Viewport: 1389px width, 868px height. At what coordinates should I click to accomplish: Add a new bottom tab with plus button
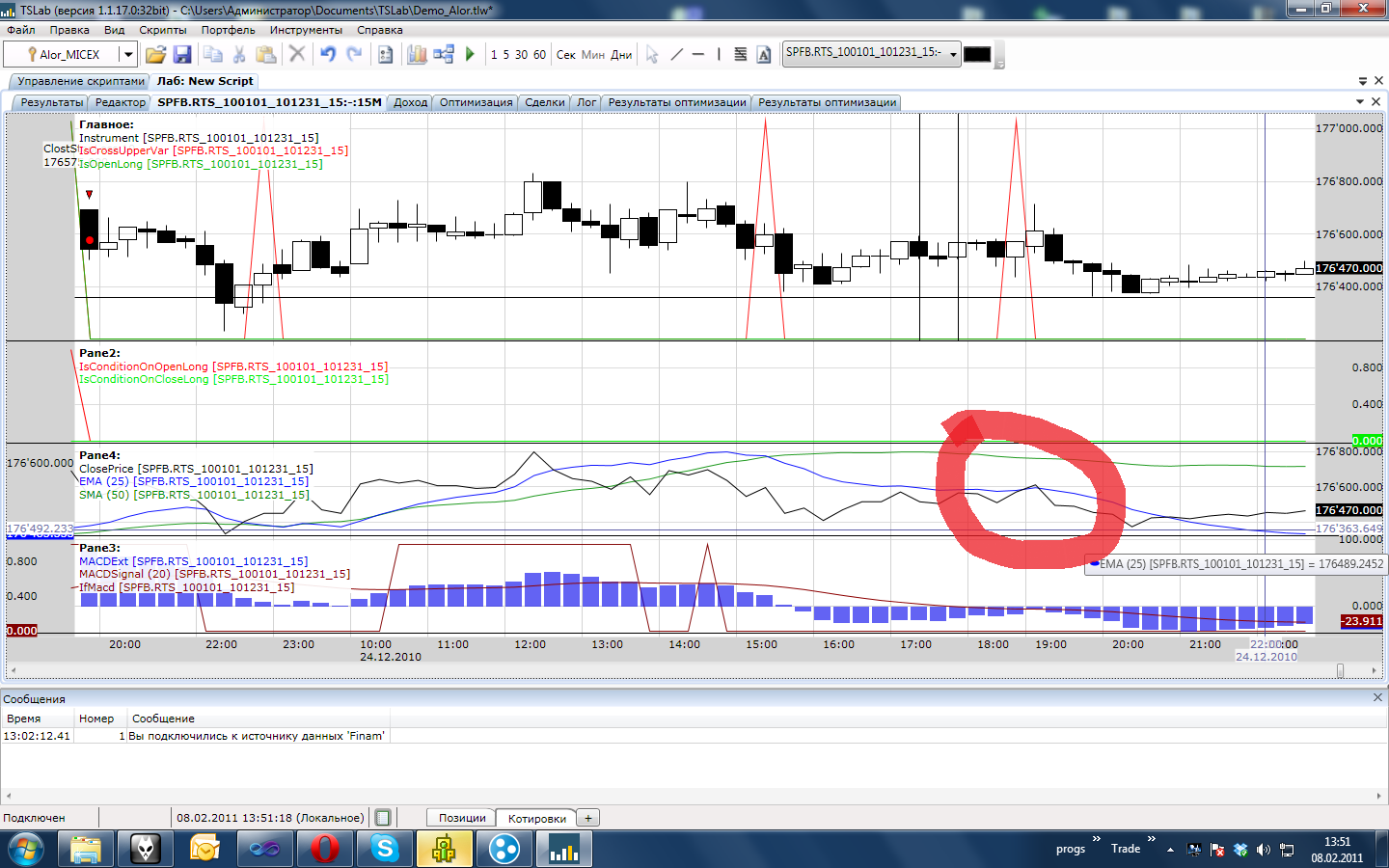tap(588, 818)
